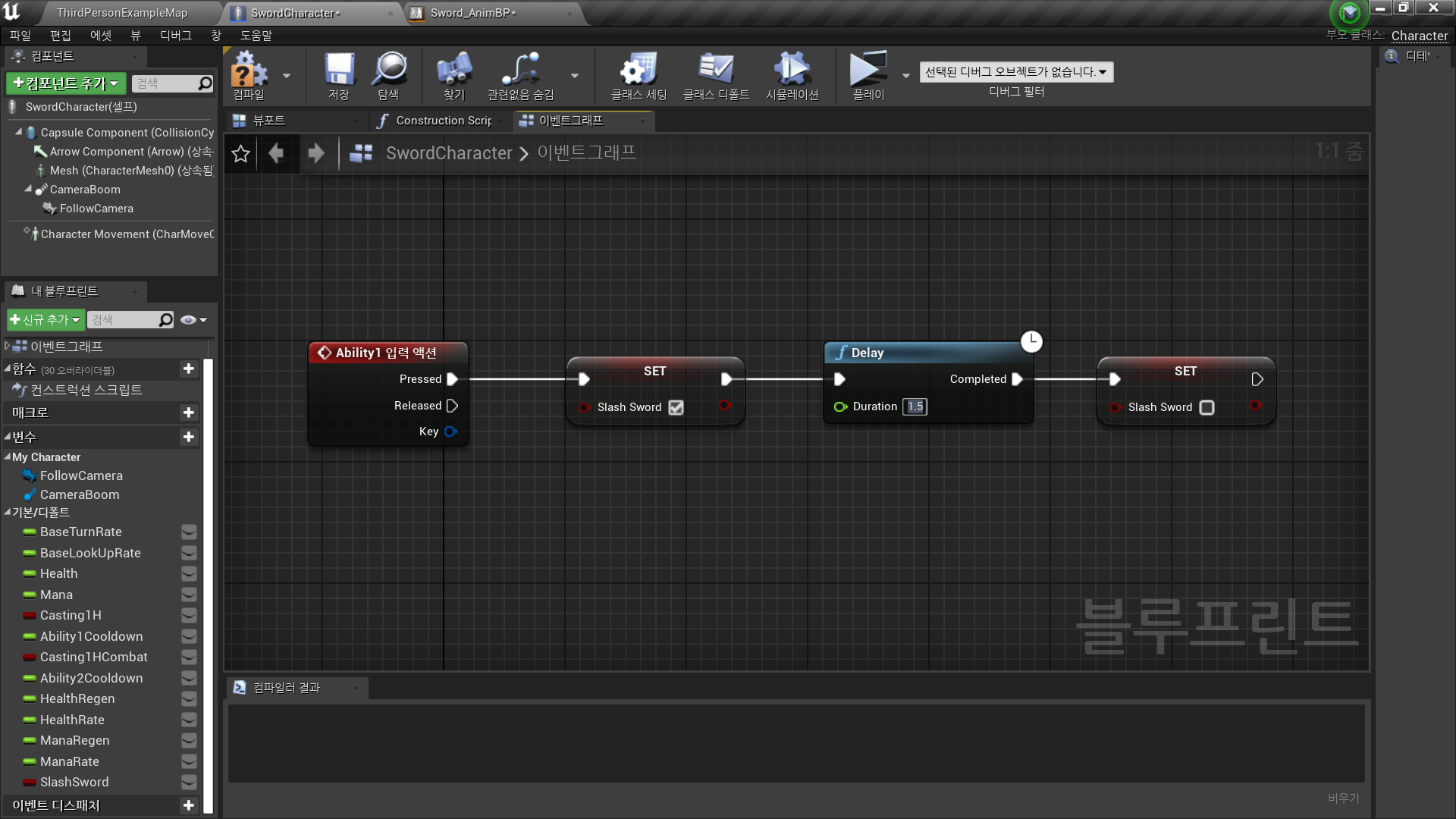Open Add Component (컴포넌트 추가) dropdown
1456x819 pixels.
[x=66, y=83]
